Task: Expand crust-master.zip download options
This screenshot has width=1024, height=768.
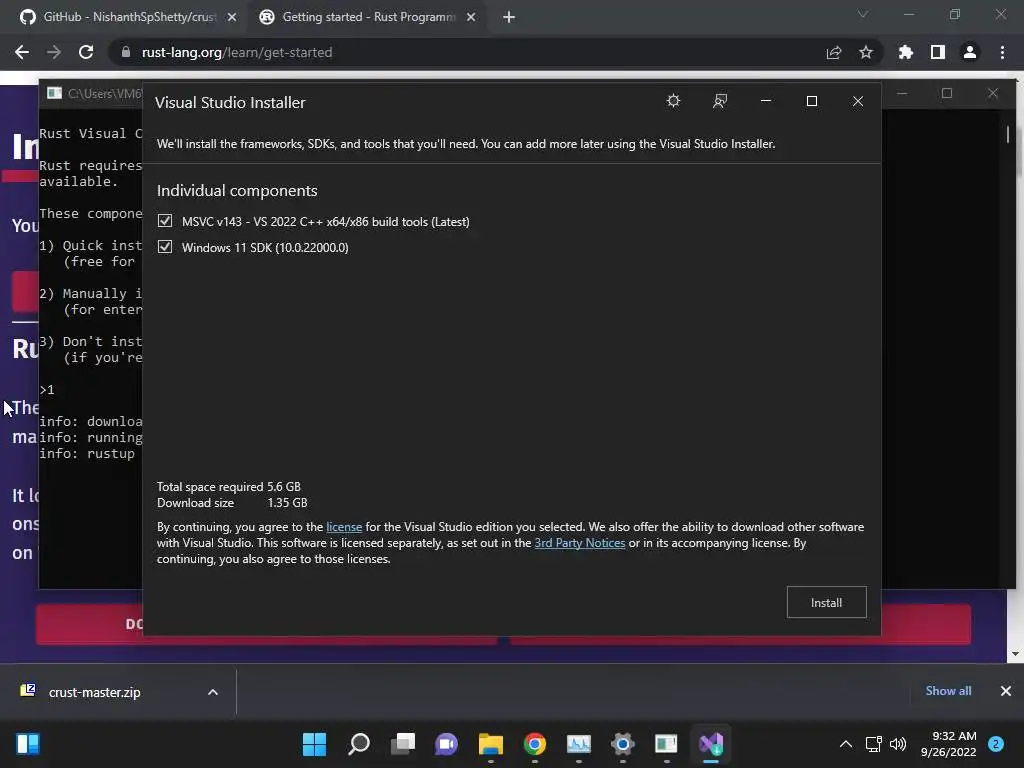Action: [213, 692]
